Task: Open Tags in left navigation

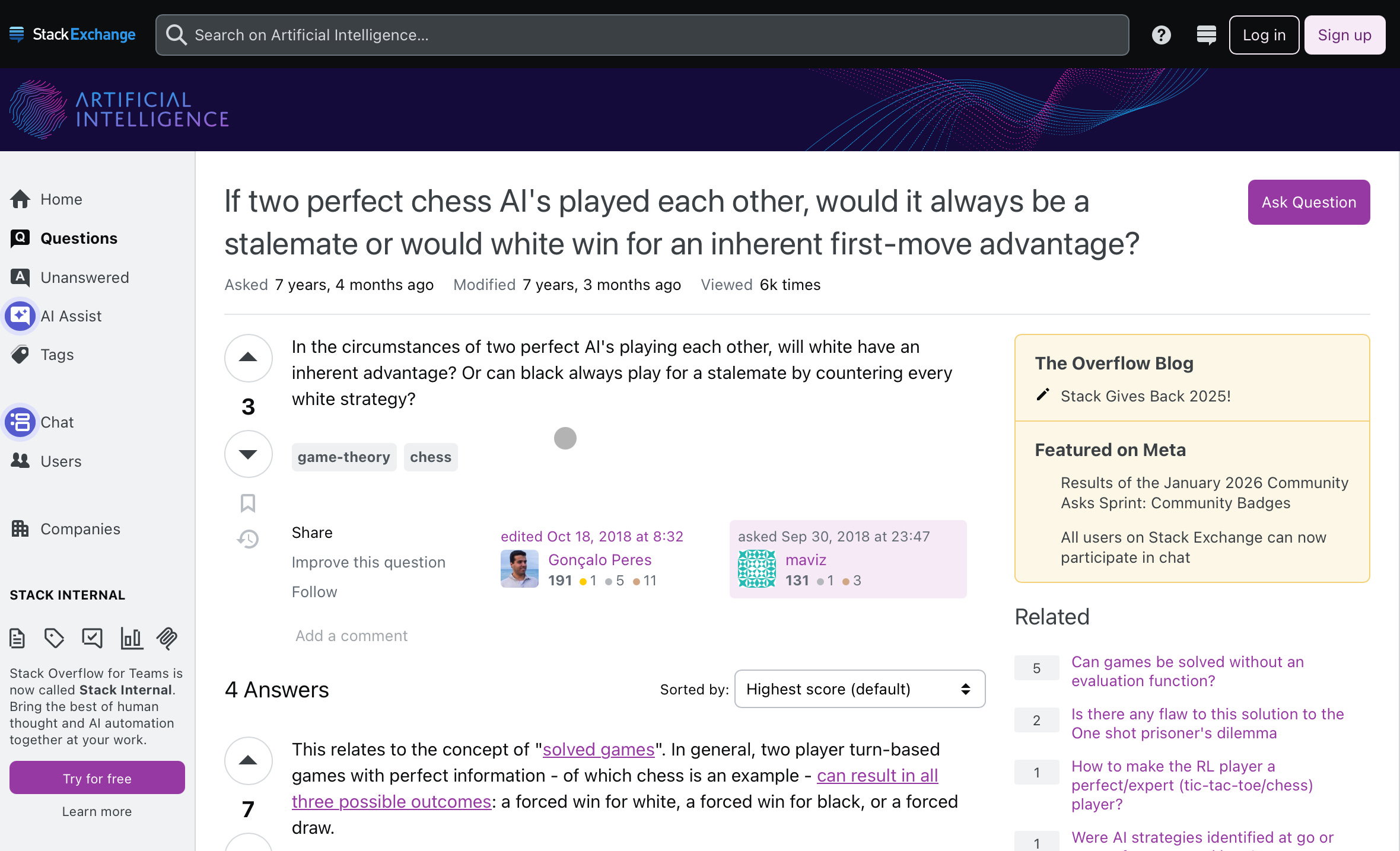Action: pyautogui.click(x=57, y=355)
